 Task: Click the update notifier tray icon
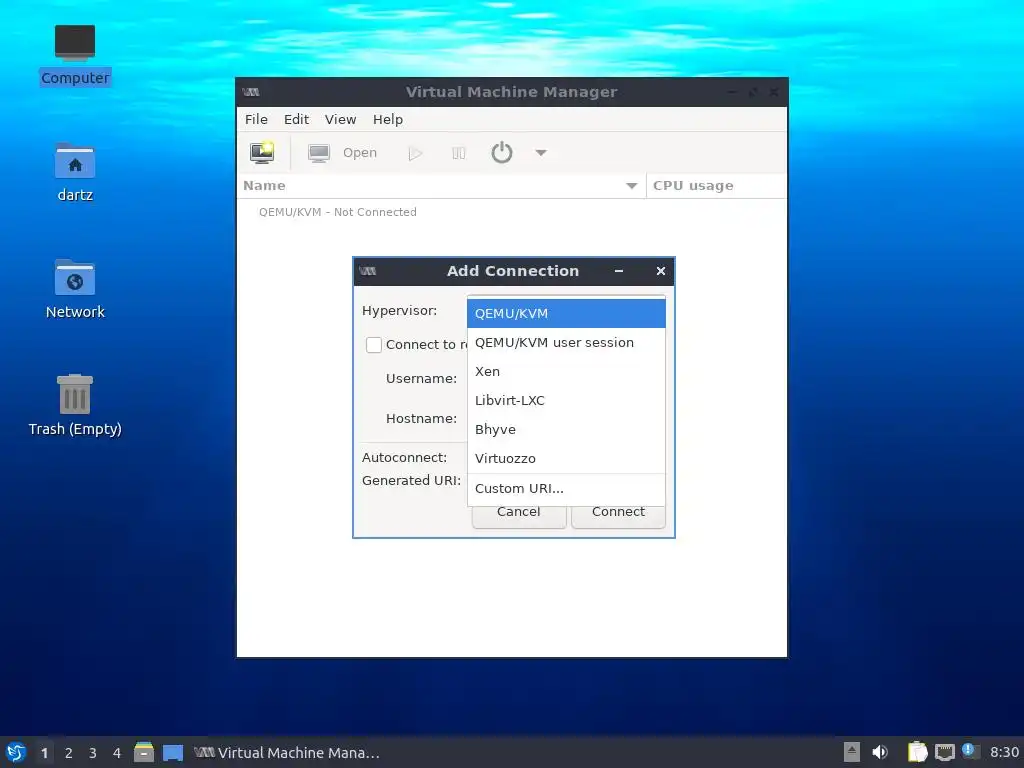[x=970, y=751]
